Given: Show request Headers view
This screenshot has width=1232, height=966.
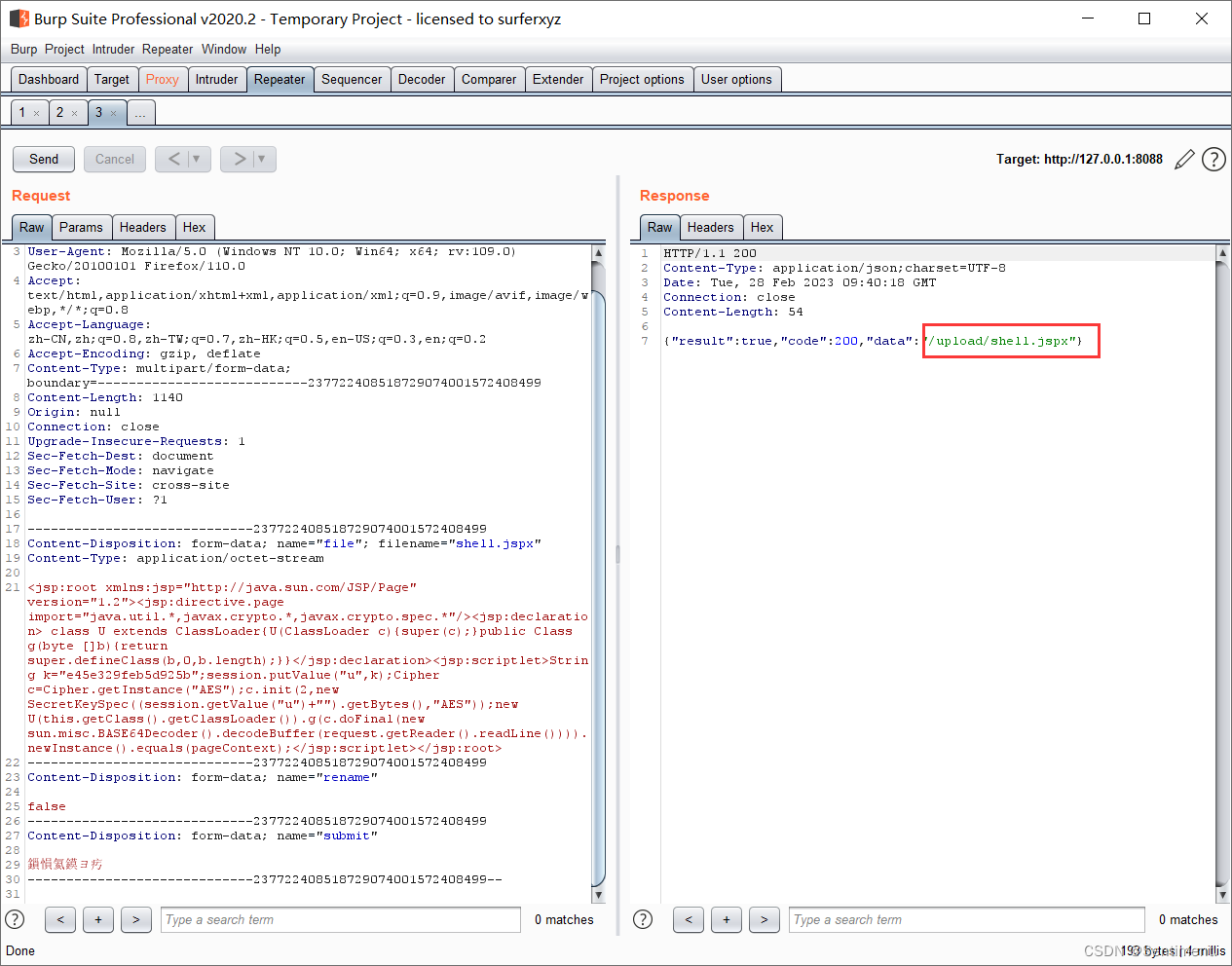Looking at the screenshot, I should coord(143,227).
